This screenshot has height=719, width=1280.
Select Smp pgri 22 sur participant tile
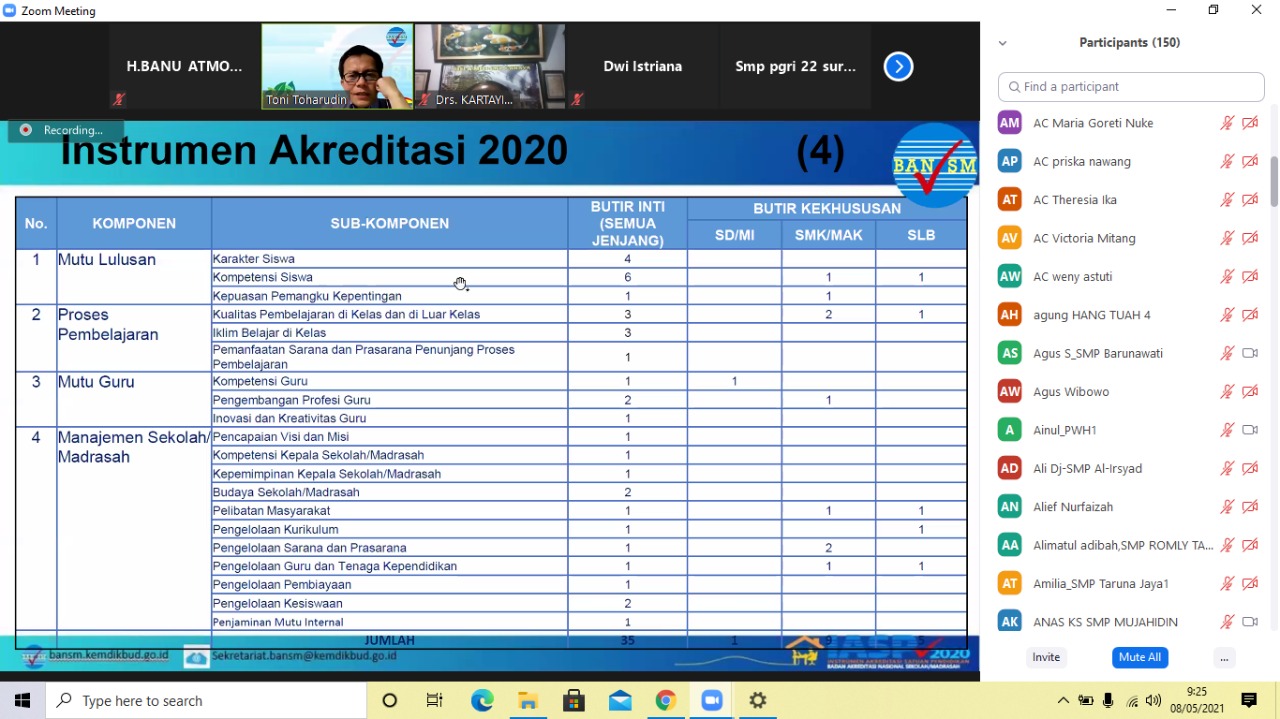(x=795, y=66)
